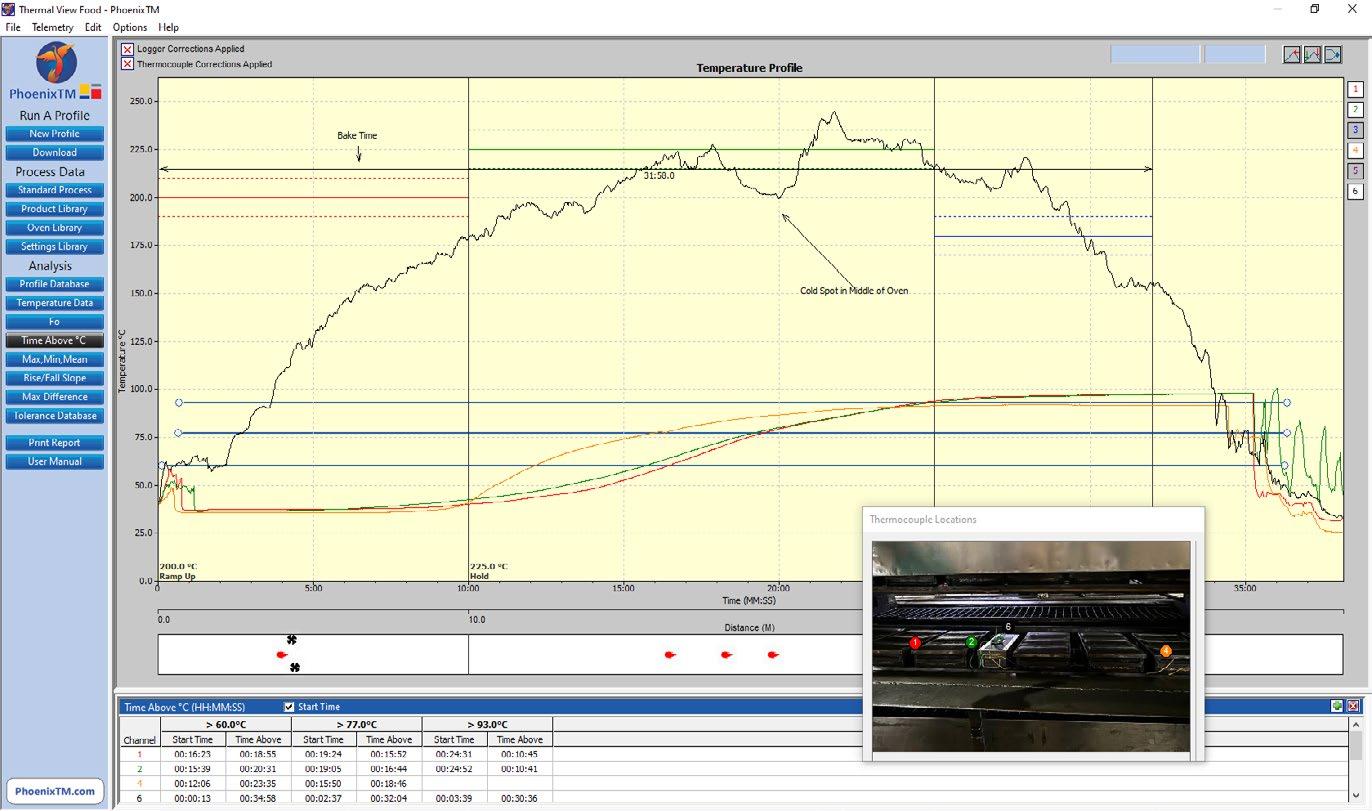Viewport: 1372px width, 811px height.
Task: Click the Thermocouple Locations photo
Action: point(1031,647)
